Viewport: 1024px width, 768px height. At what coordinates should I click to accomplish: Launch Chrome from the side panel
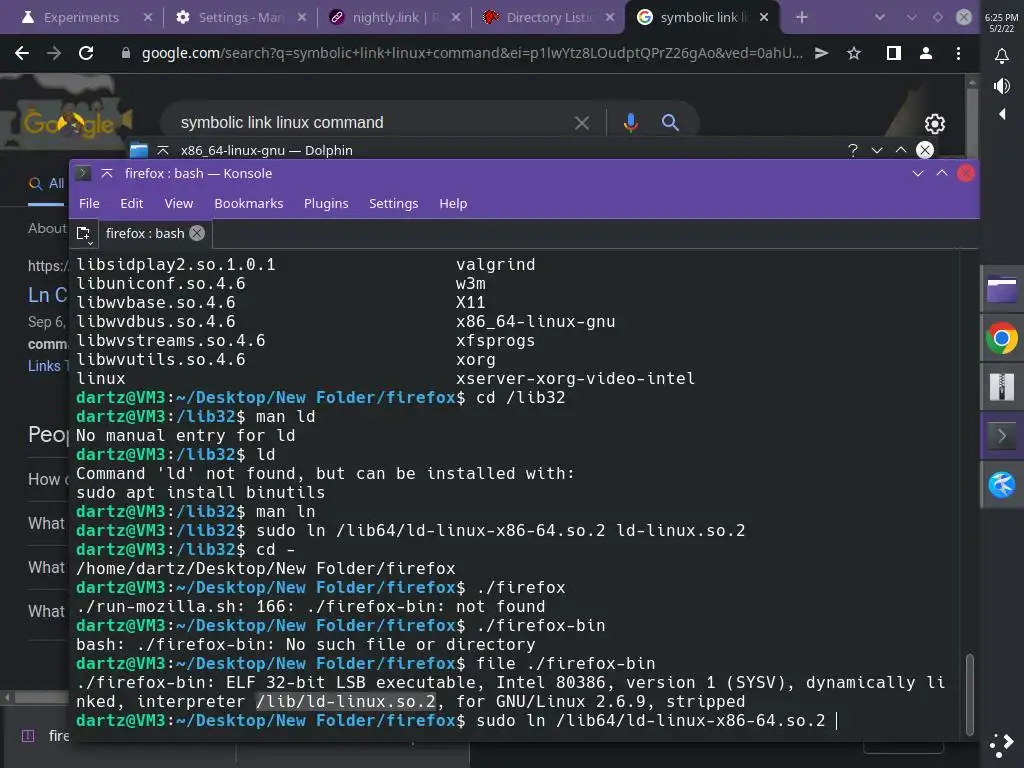pos(1001,339)
